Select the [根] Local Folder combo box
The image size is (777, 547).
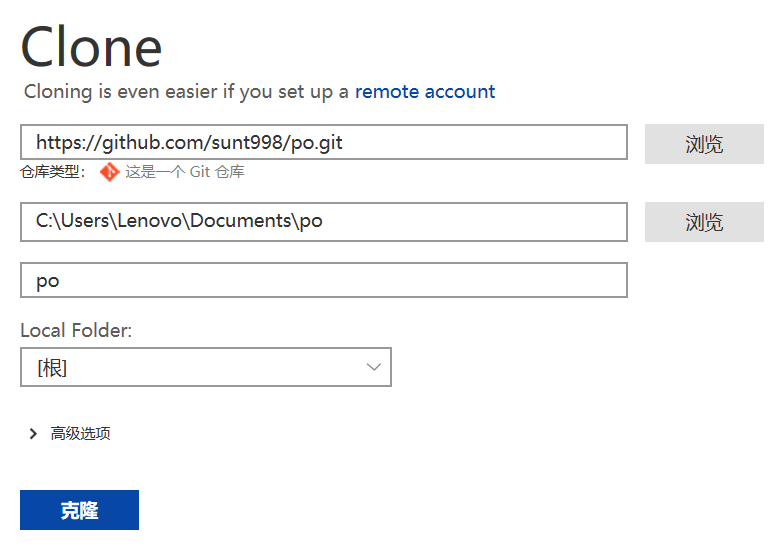206,367
